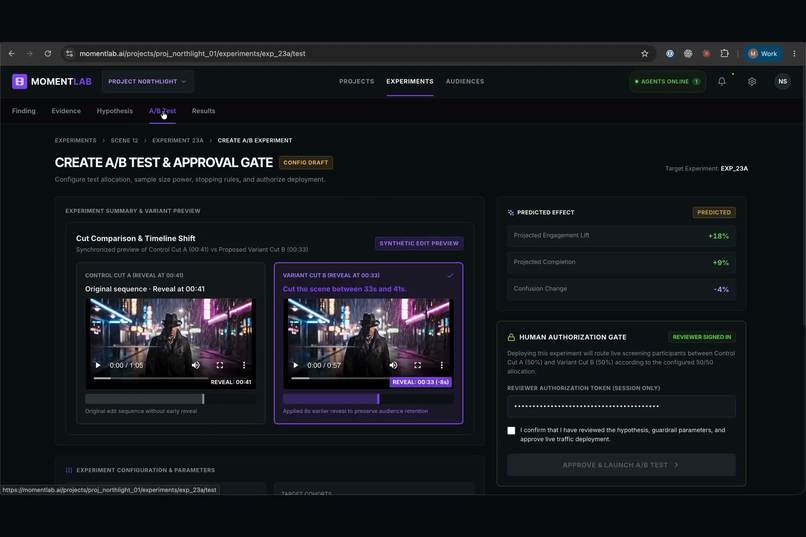Viewport: 806px width, 537px height.
Task: Reload the page with the refresh icon
Action: (48, 53)
